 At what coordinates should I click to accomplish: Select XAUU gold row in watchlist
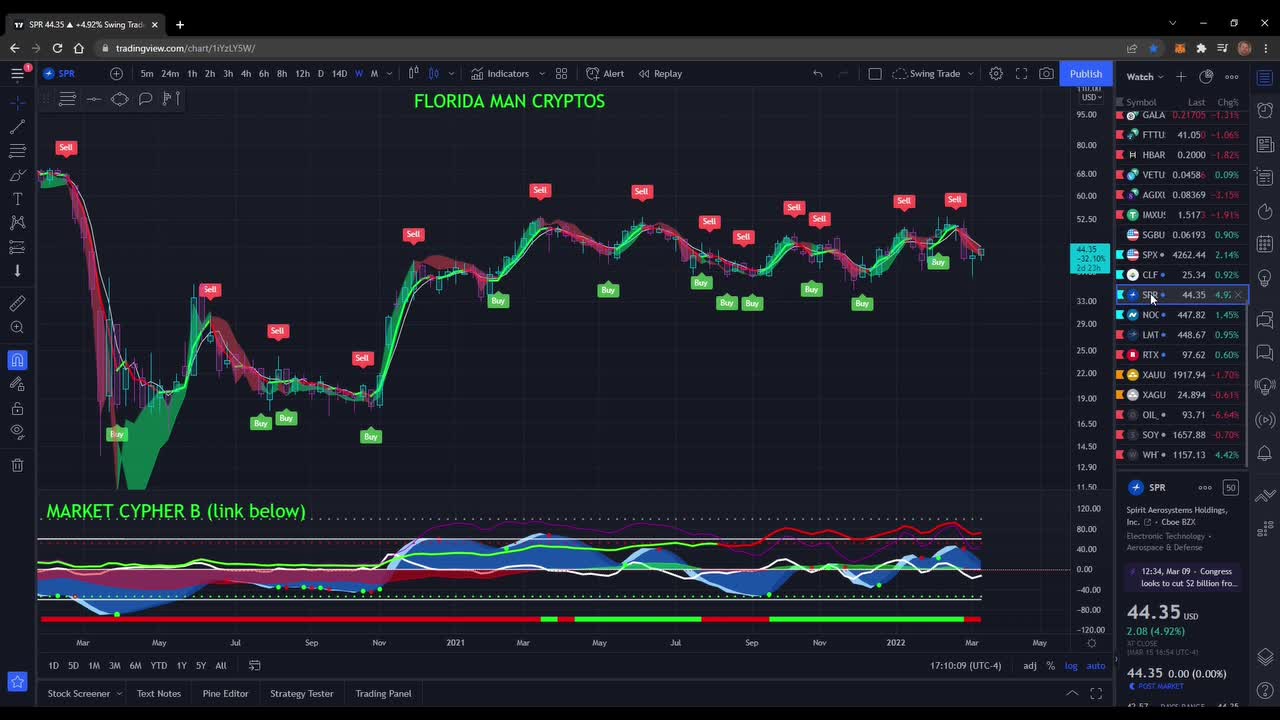[x=1181, y=375]
